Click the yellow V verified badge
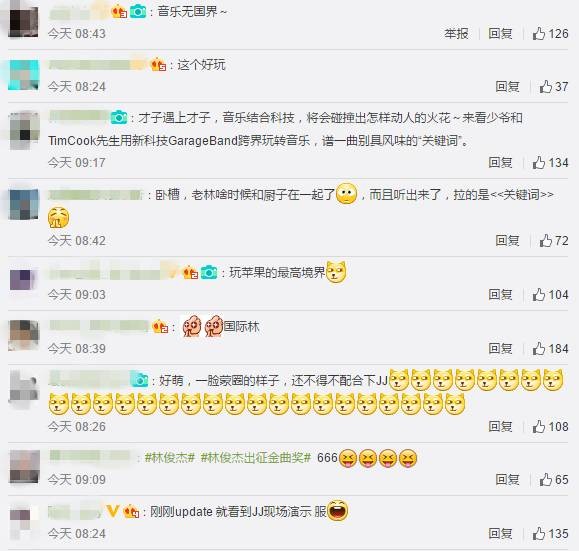Screen dimensions: 579x551 click(x=112, y=511)
